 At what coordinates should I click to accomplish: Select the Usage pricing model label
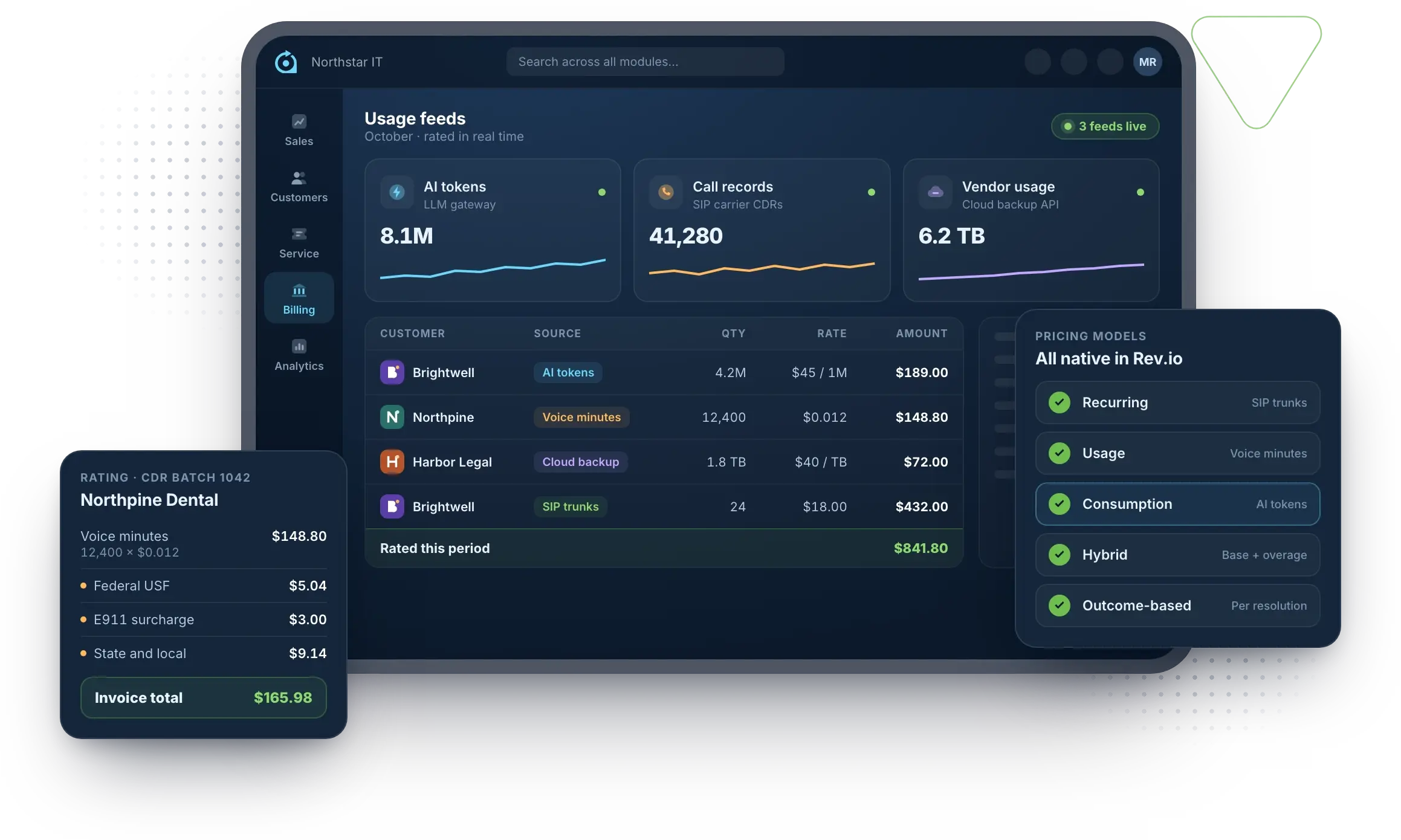[1103, 453]
